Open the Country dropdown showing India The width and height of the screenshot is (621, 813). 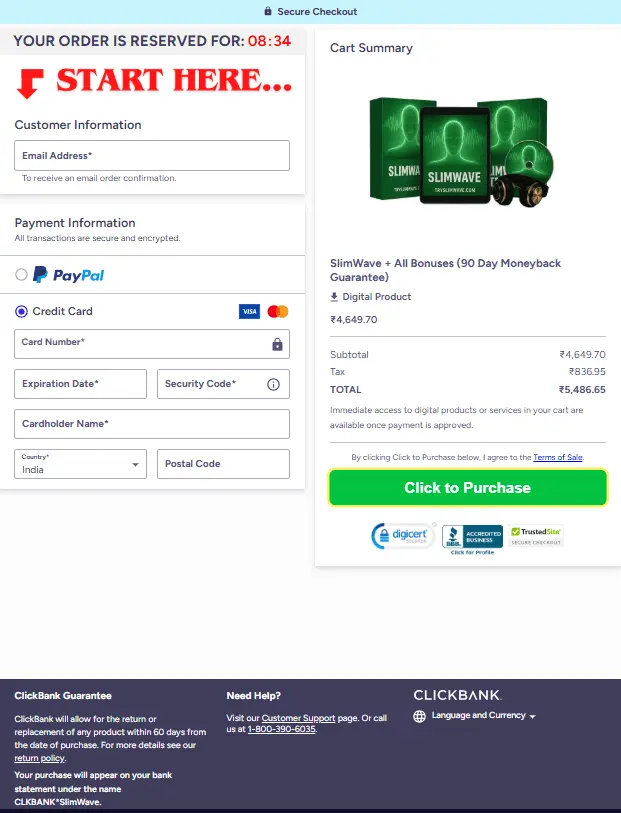(x=80, y=464)
